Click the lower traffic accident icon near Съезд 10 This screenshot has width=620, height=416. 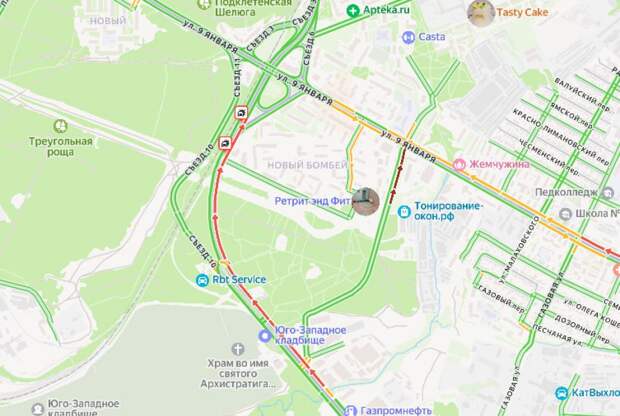point(225,143)
